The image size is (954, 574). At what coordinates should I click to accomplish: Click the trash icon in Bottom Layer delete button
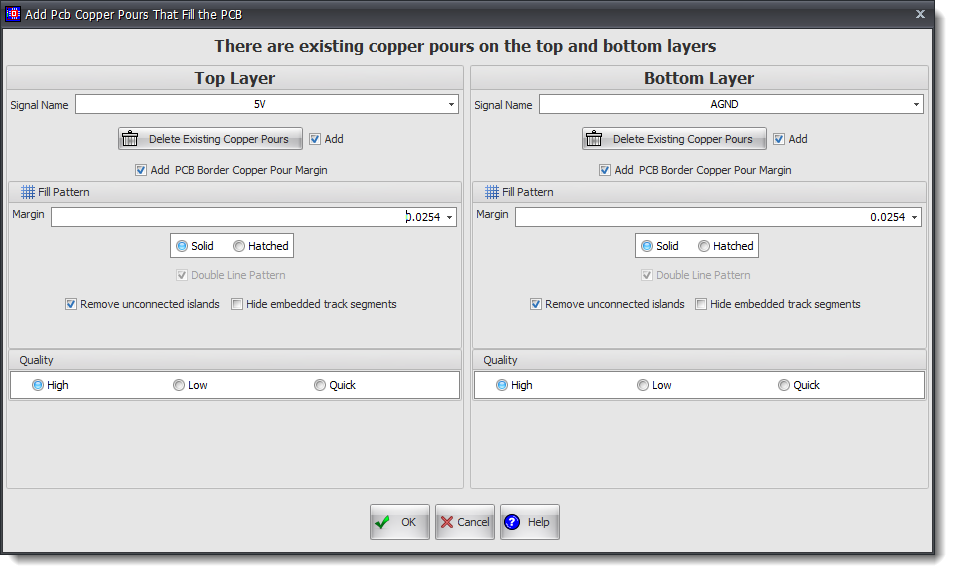[x=594, y=139]
